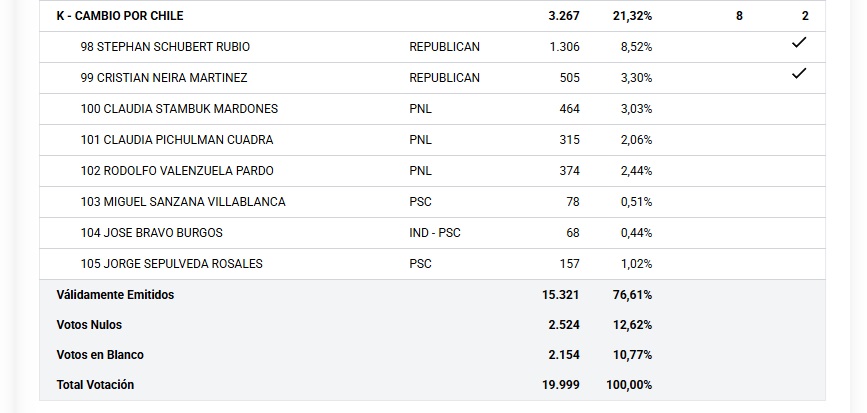Select the K - Cambio por Chile header row

pos(120,16)
